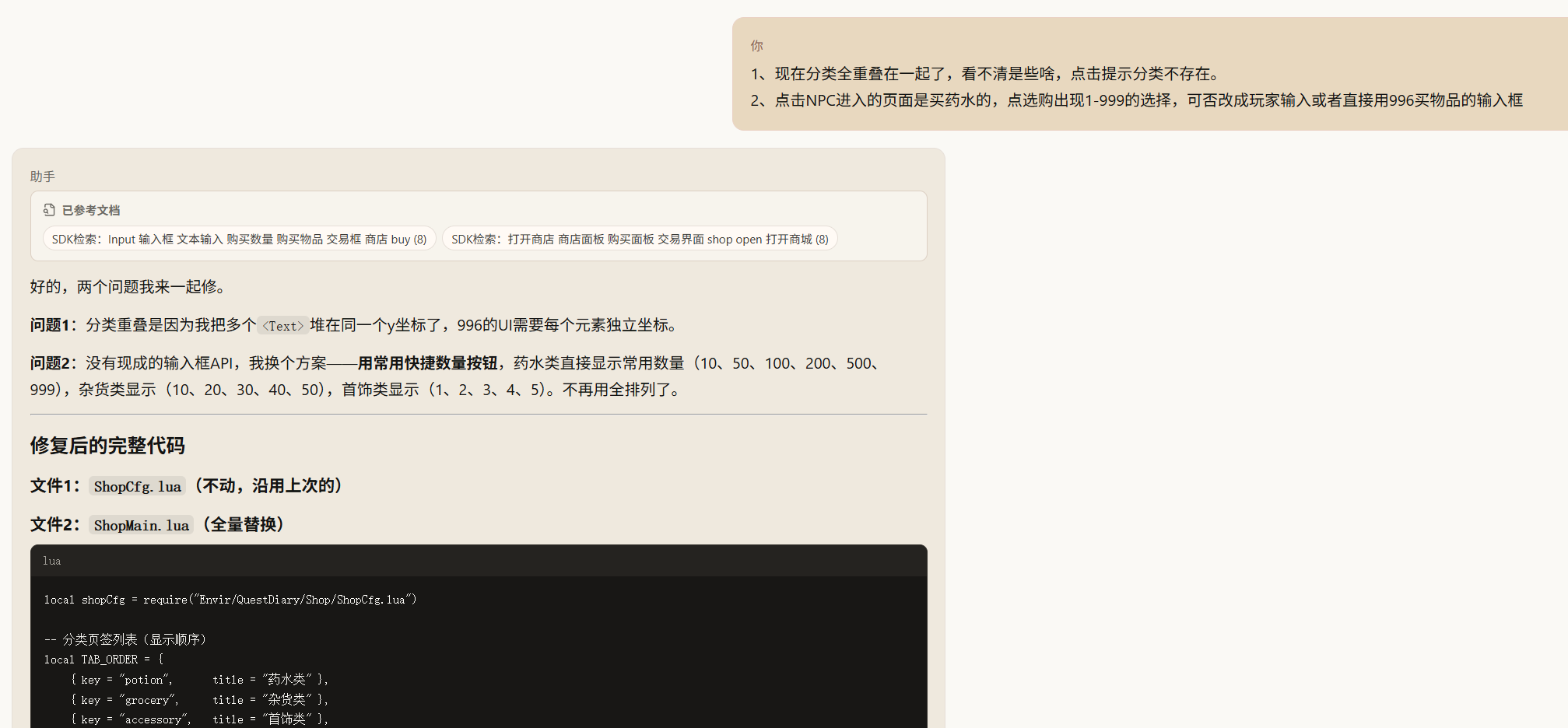
Task: Click the 助手 sender label
Action: tap(43, 177)
